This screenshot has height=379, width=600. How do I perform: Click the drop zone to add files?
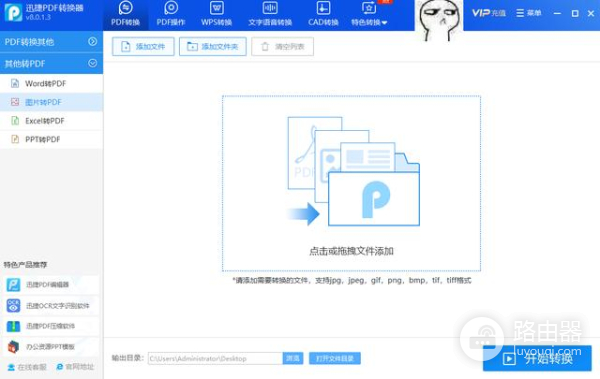click(x=351, y=183)
